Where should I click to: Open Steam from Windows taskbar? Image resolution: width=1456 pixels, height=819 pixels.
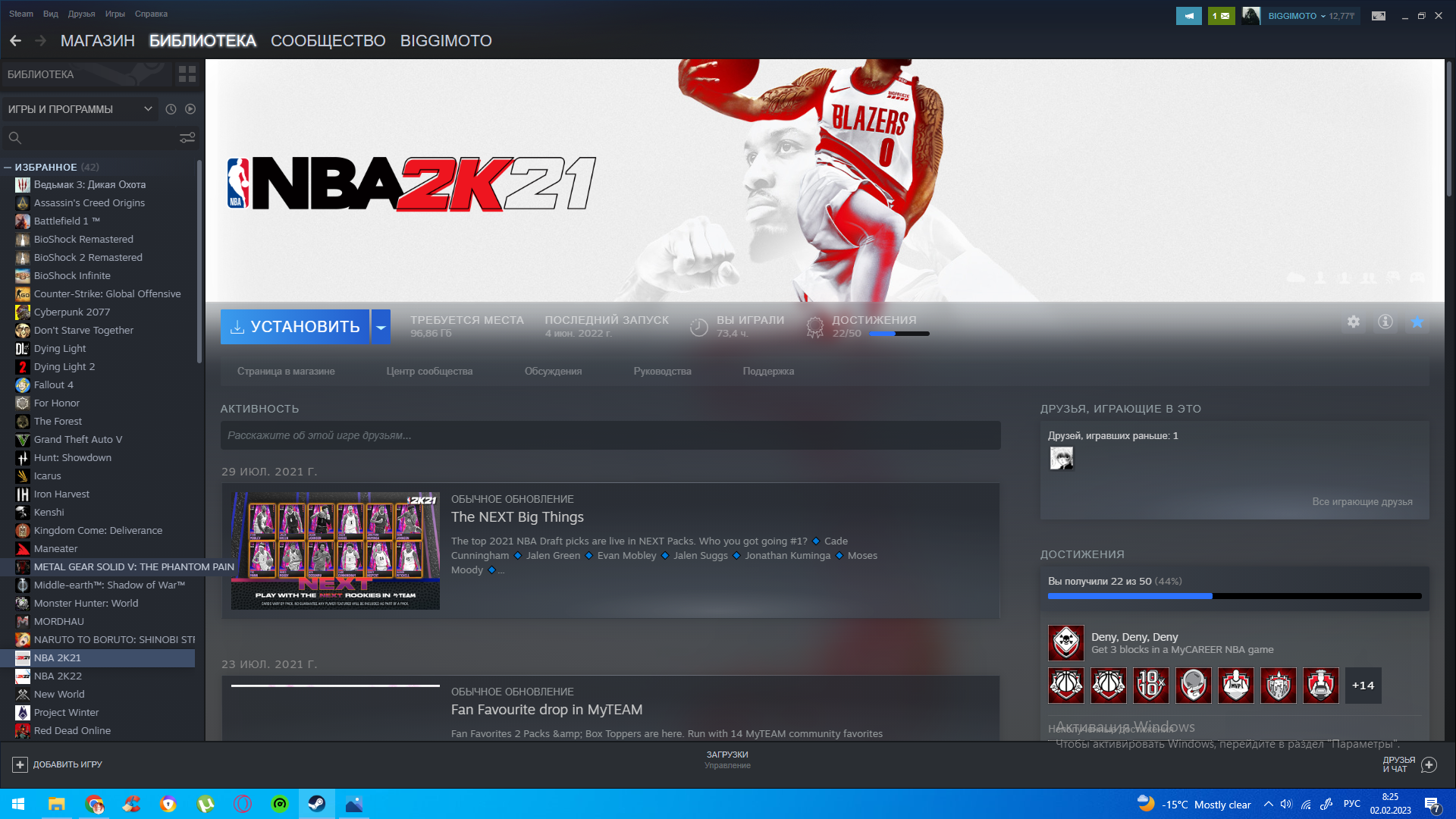(317, 804)
